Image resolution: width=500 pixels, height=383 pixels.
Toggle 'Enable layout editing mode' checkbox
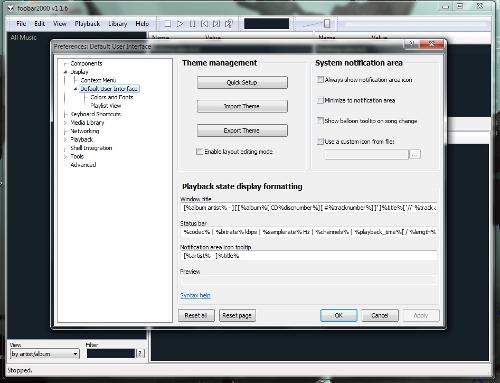(199, 152)
